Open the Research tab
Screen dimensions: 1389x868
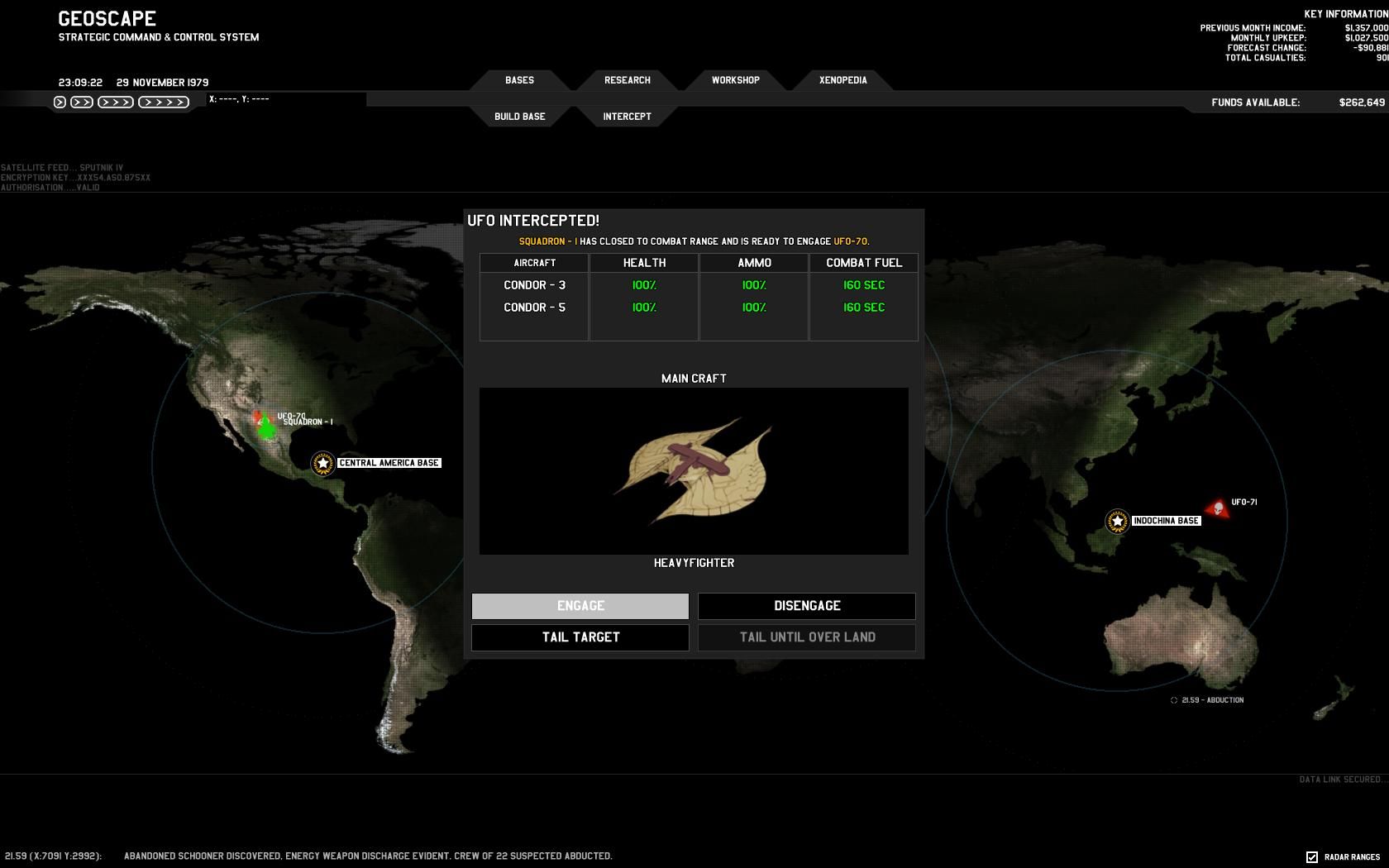627,80
